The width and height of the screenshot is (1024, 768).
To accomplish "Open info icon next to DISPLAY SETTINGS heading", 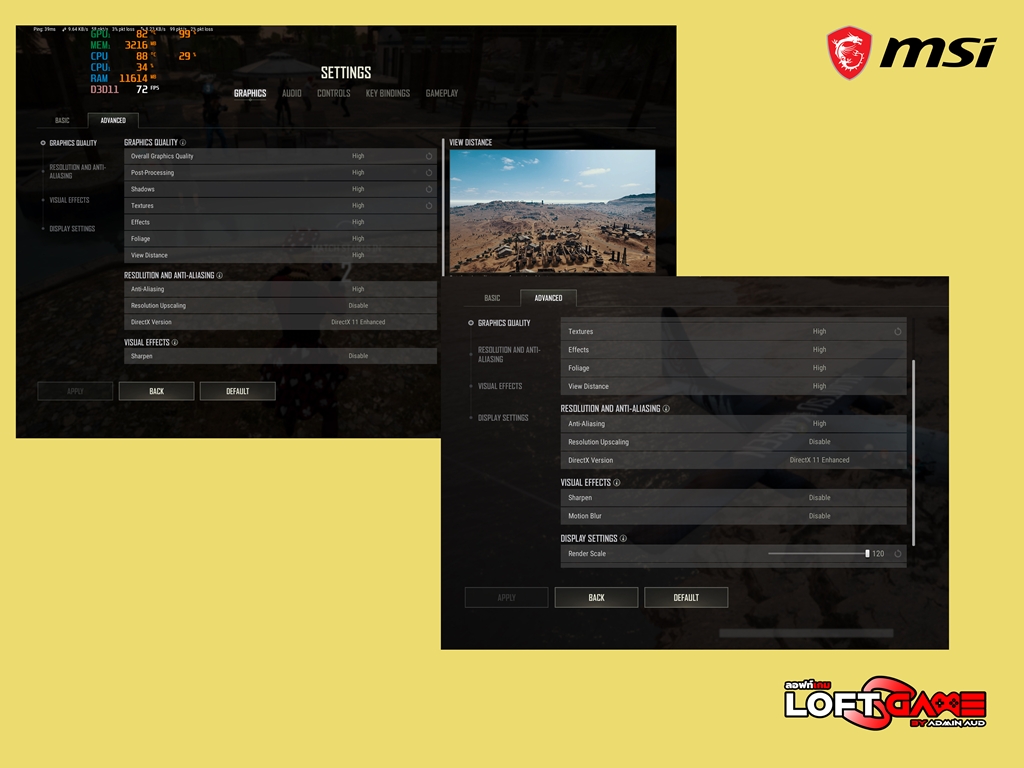I will 623,539.
